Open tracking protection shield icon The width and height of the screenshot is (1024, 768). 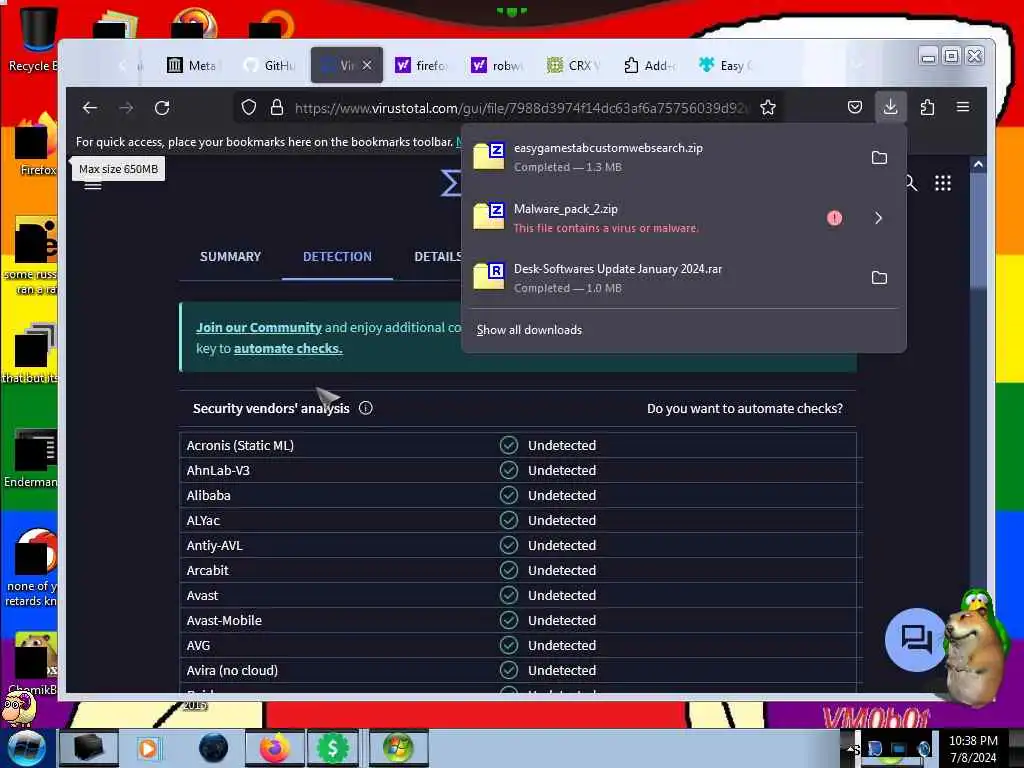click(x=249, y=107)
